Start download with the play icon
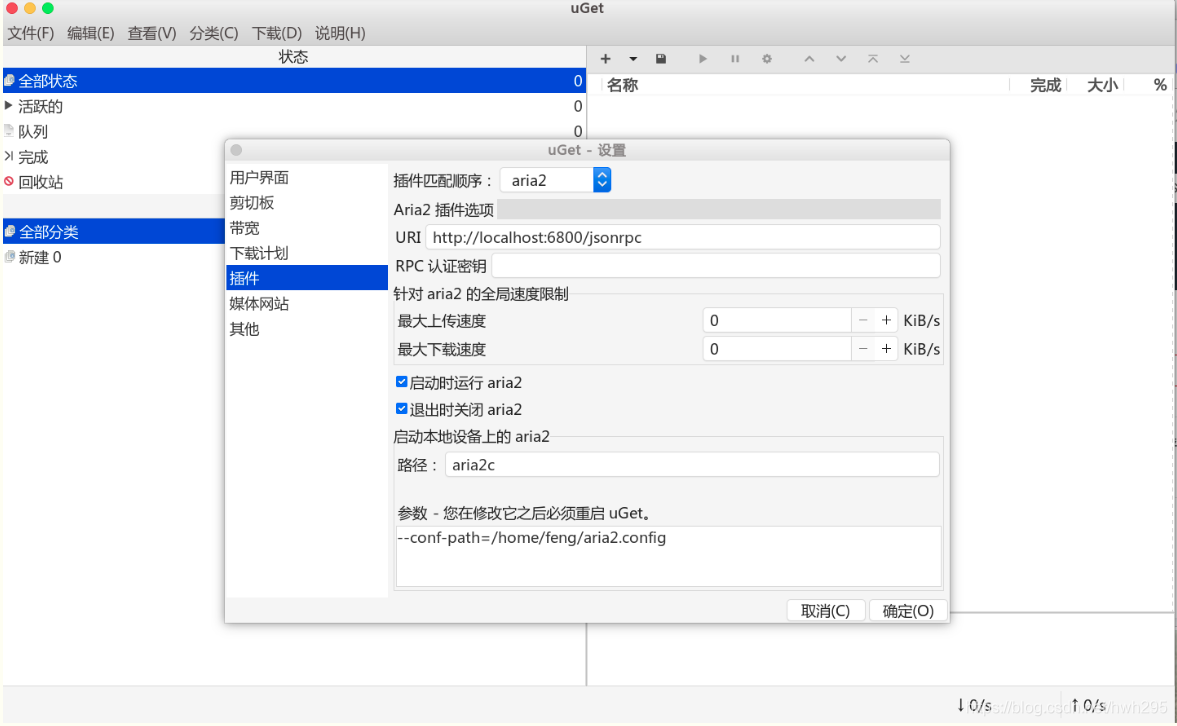 [703, 59]
